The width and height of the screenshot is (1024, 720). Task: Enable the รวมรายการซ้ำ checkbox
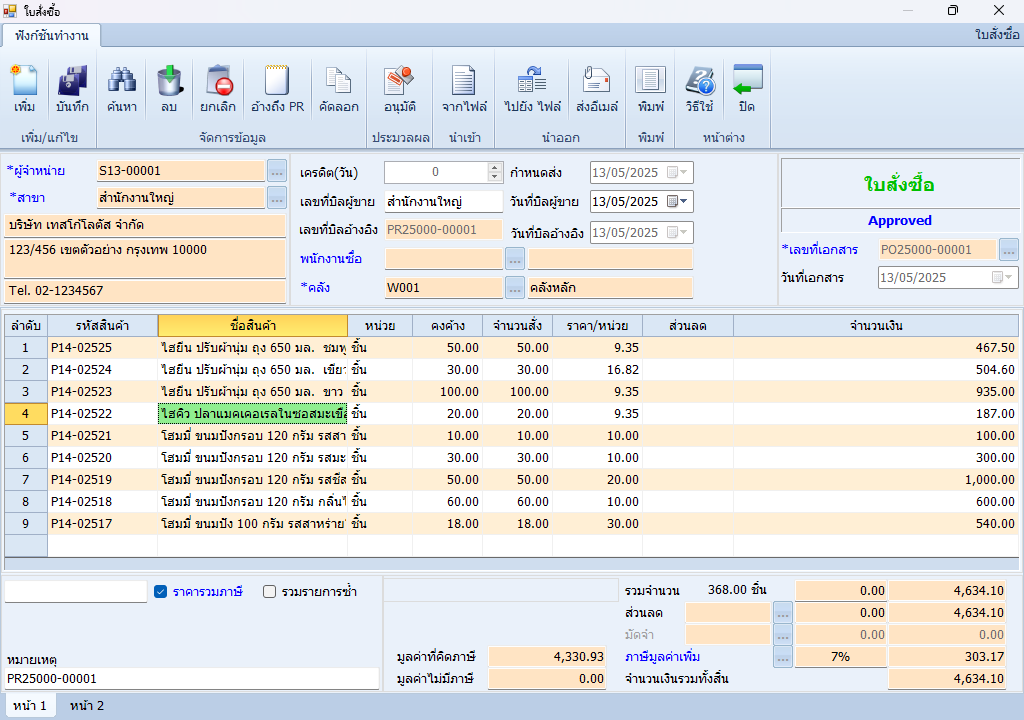(269, 592)
